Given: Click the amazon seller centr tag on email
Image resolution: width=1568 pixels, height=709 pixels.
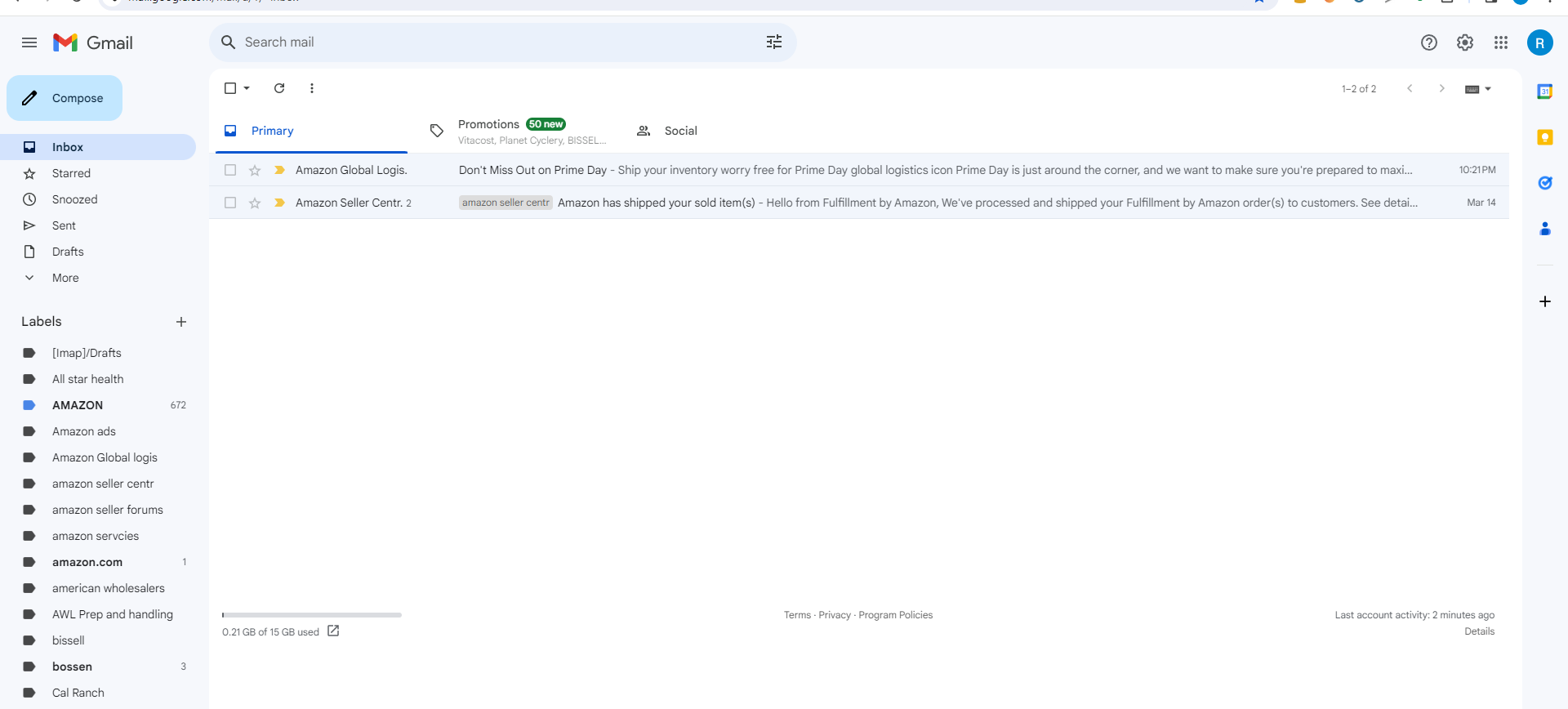Looking at the screenshot, I should coord(506,203).
